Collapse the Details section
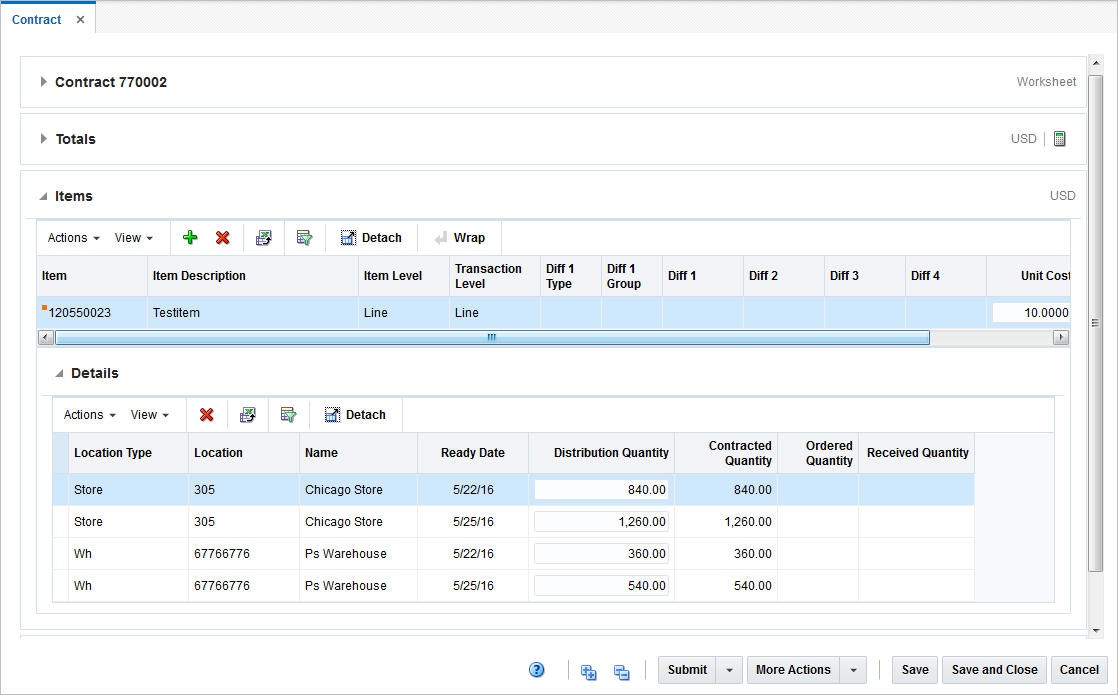Viewport: 1118px width, 695px height. pos(59,373)
